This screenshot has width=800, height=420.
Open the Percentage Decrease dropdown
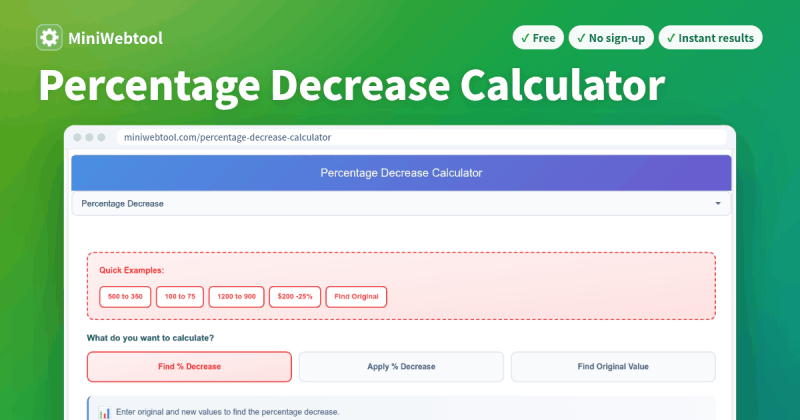[x=401, y=204]
